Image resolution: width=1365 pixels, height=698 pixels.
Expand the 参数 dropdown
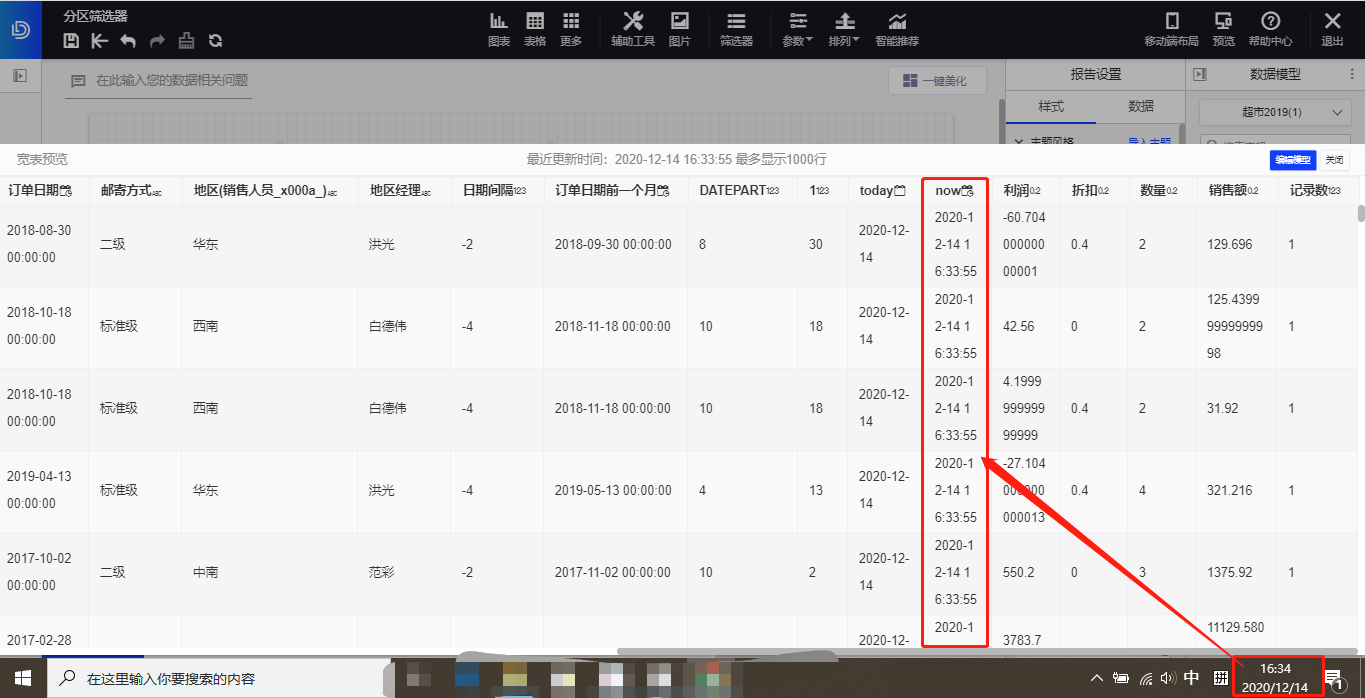[798, 29]
